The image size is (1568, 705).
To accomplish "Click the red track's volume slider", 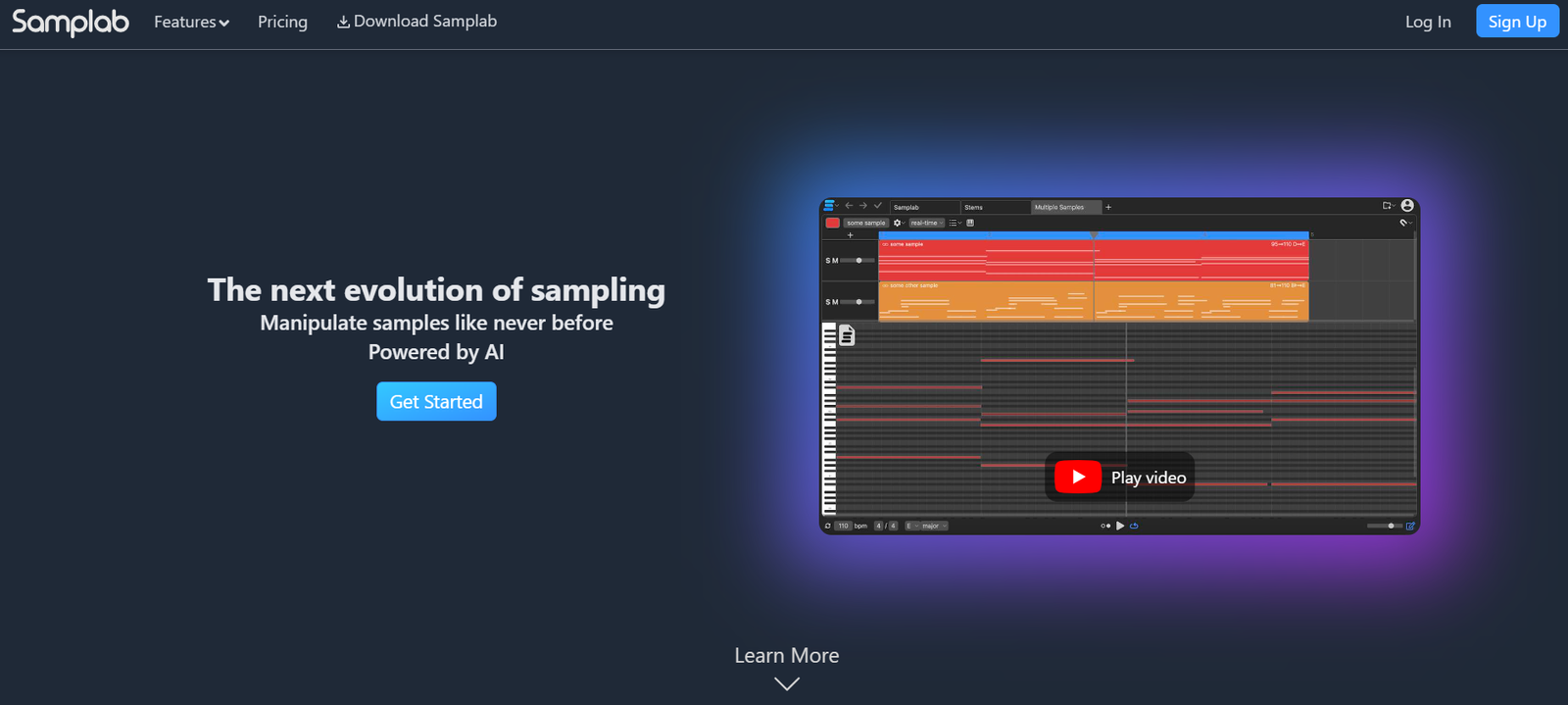I will click(858, 261).
